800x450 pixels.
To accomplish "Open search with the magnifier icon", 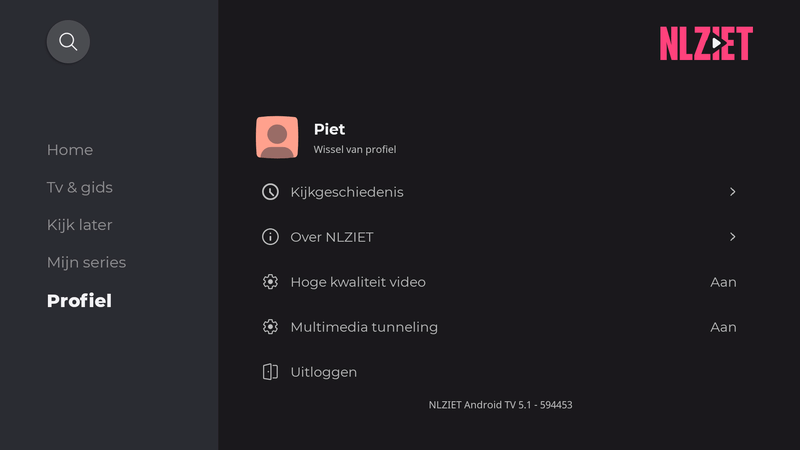I will point(68,42).
